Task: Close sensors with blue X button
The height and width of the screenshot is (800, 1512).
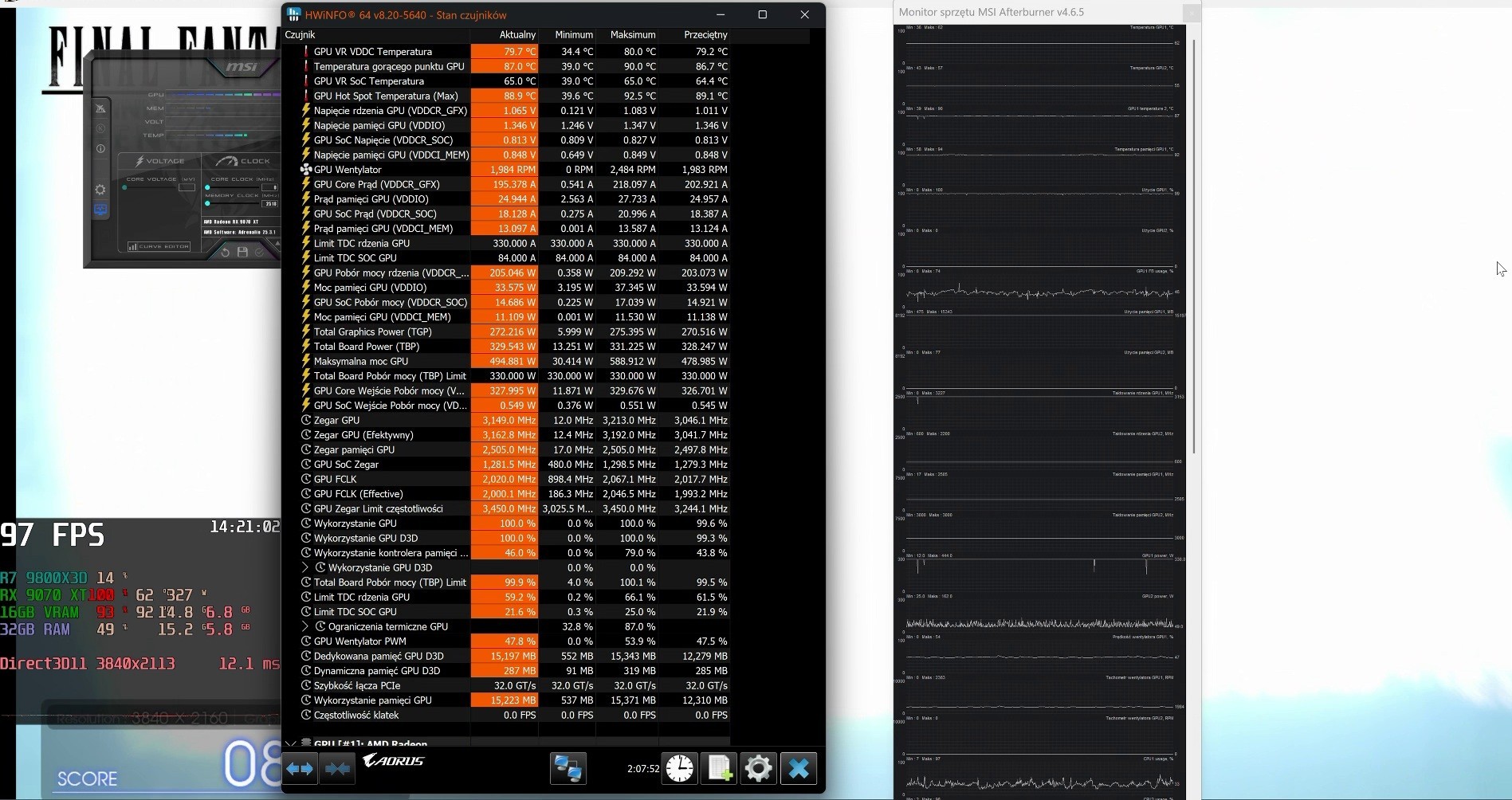Action: pyautogui.click(x=798, y=769)
